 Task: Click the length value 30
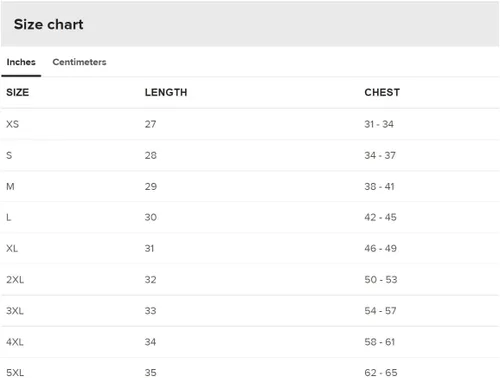pyautogui.click(x=151, y=217)
